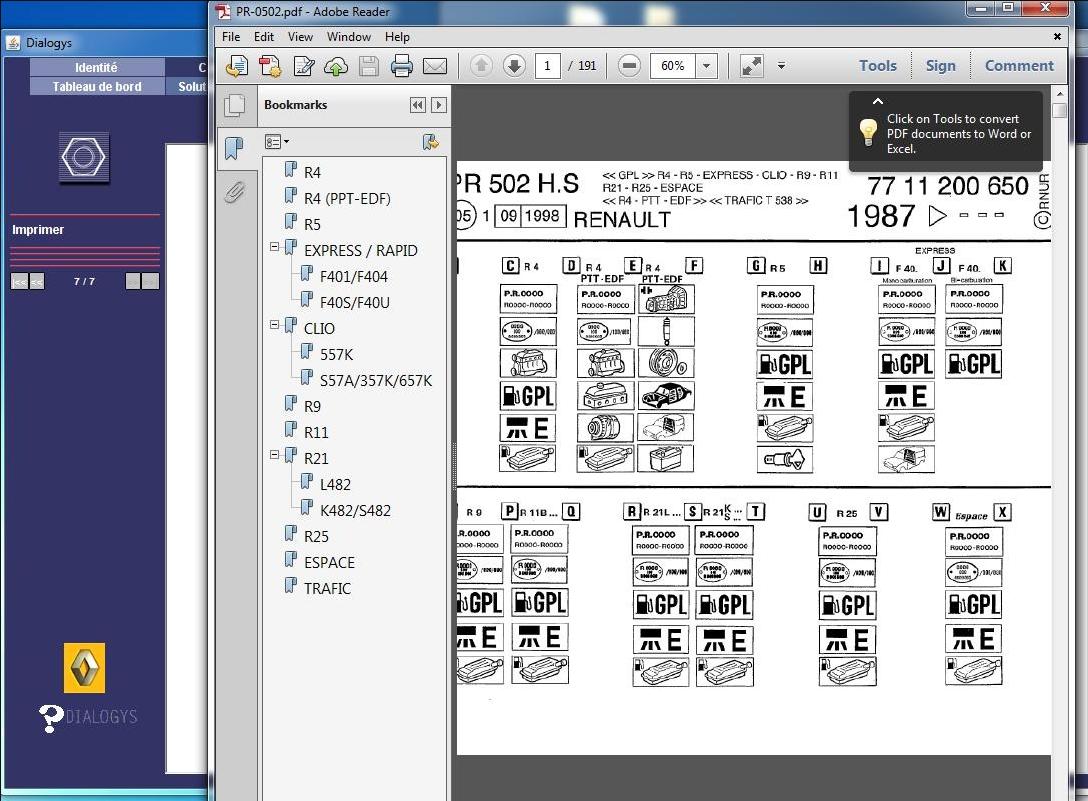1088x801 pixels.
Task: Click the Renault logo in Dialogys
Action: click(84, 668)
